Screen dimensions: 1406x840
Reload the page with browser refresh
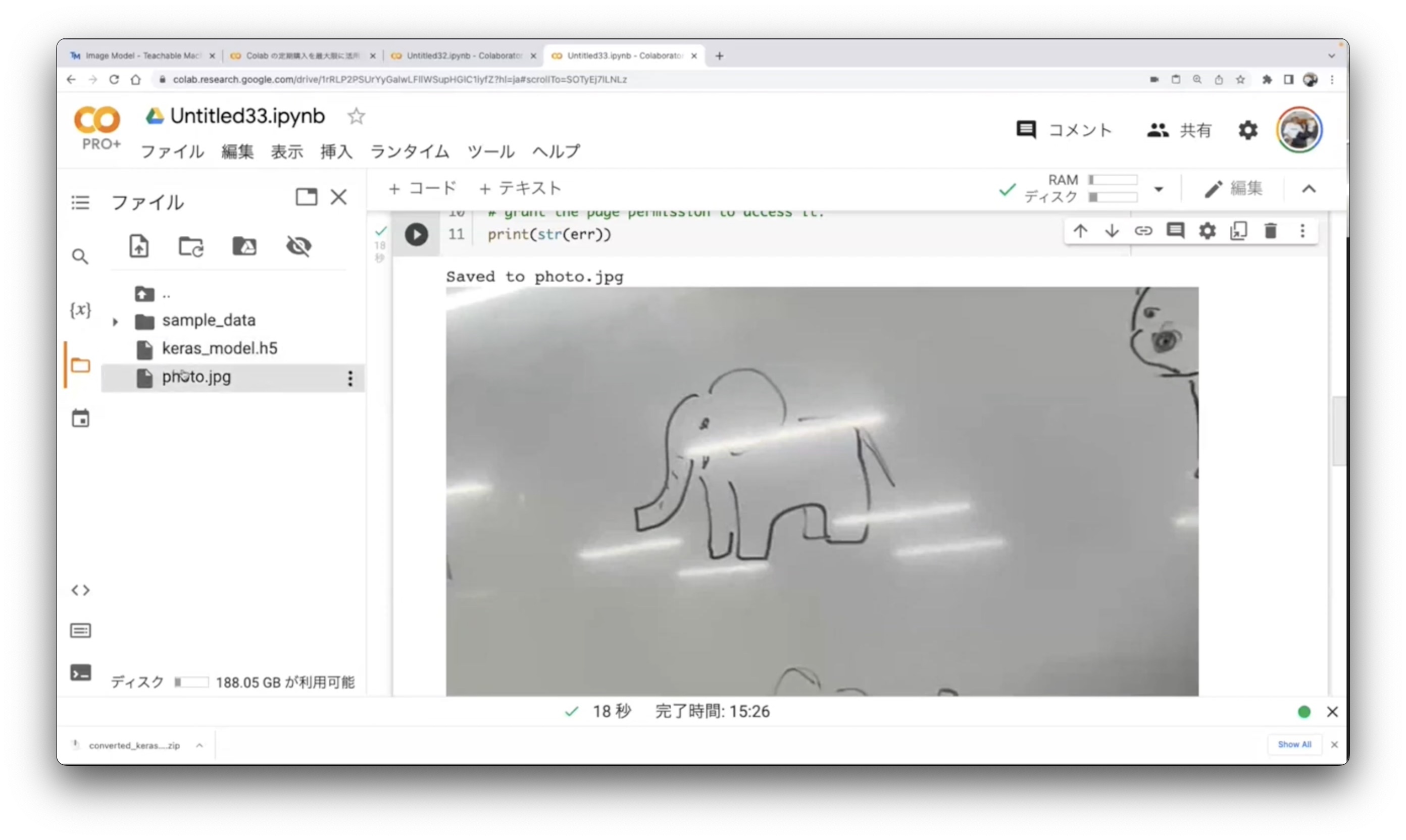[114, 79]
